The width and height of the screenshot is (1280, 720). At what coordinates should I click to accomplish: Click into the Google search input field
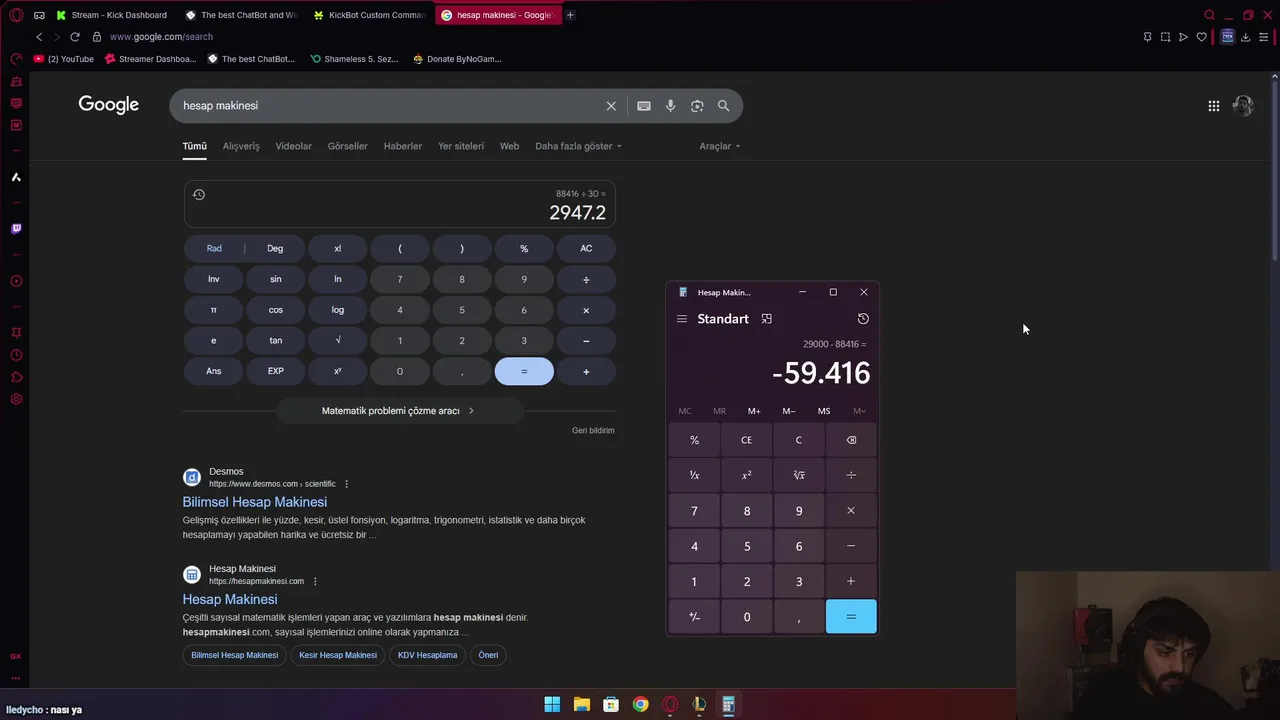click(390, 106)
